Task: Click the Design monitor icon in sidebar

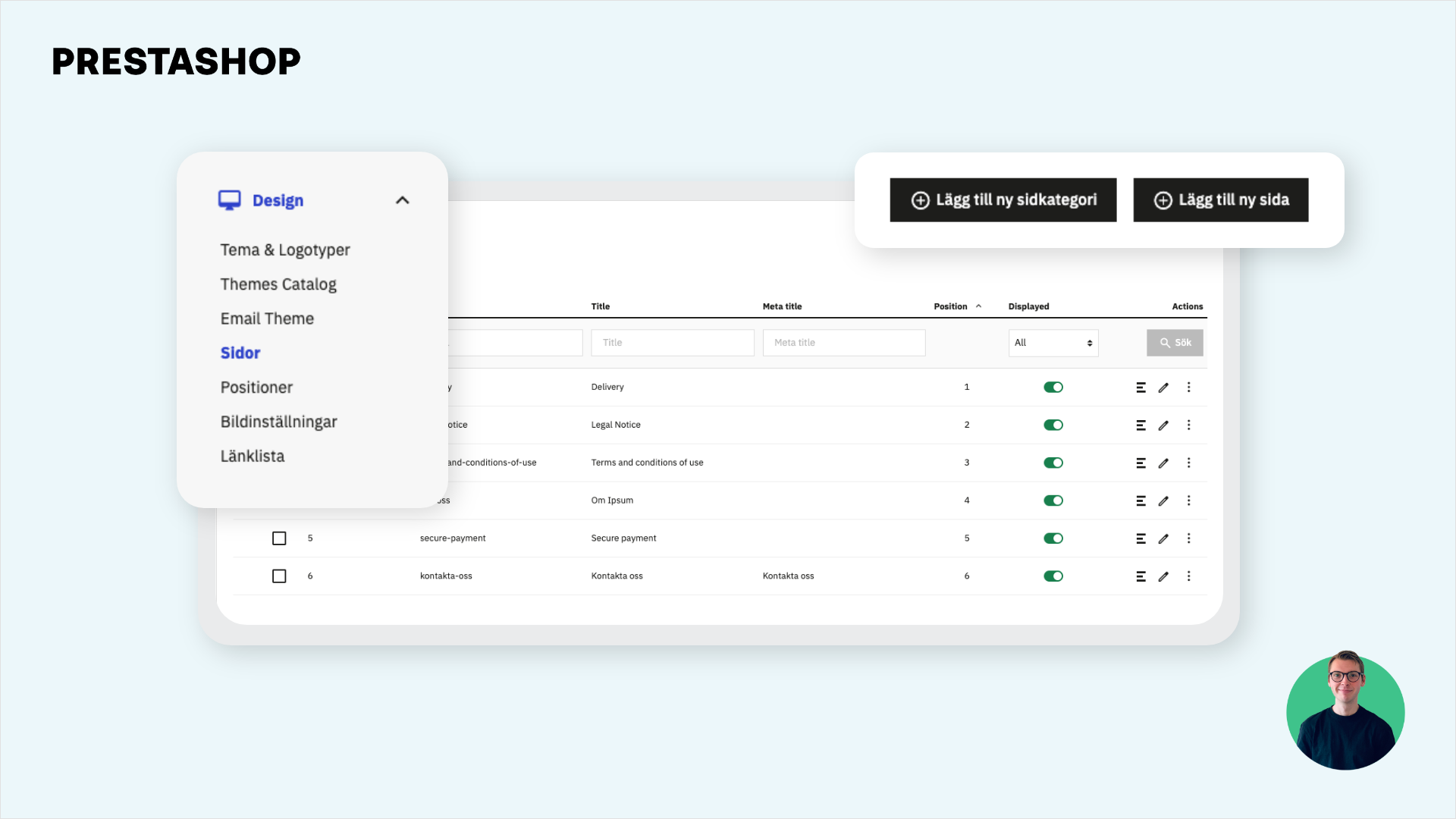Action: [229, 200]
